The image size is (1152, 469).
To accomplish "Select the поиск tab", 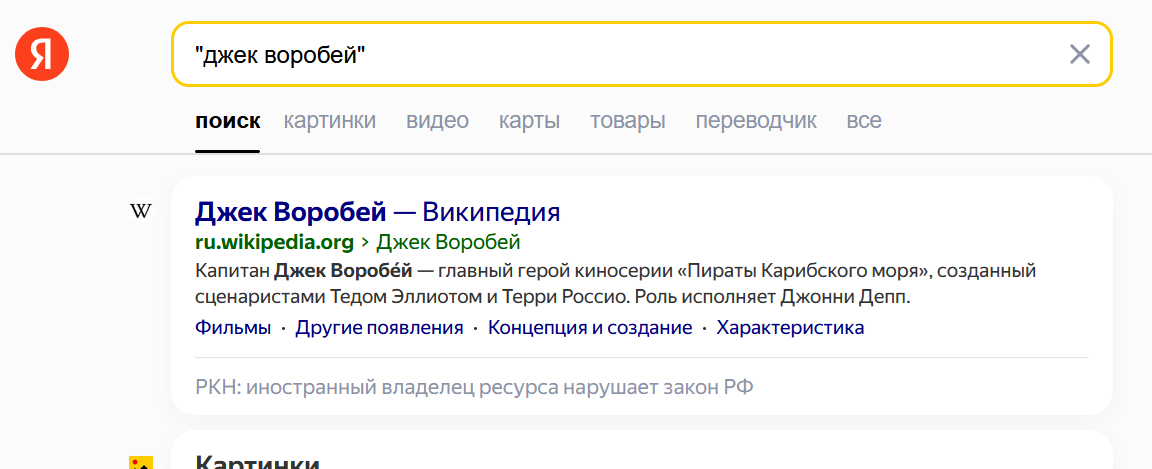I will click(x=228, y=121).
